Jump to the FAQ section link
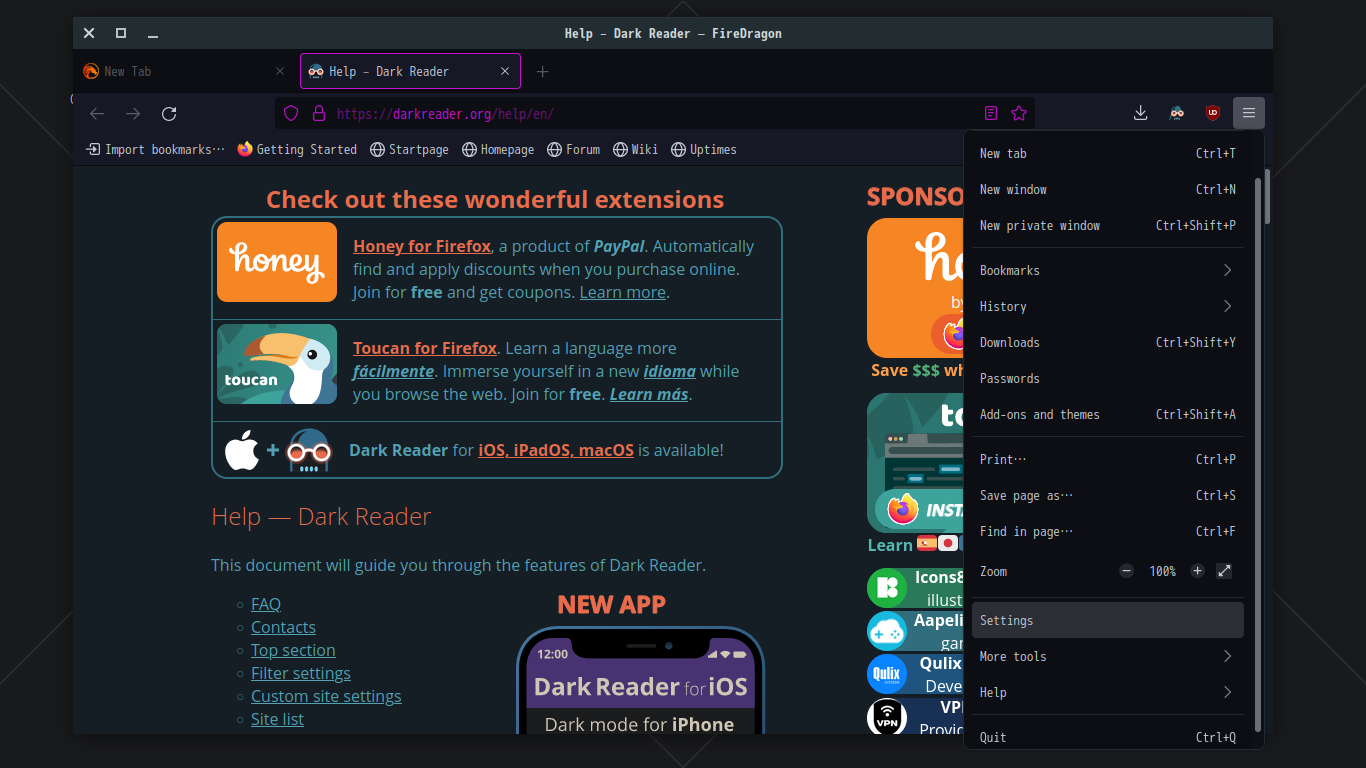 (266, 604)
